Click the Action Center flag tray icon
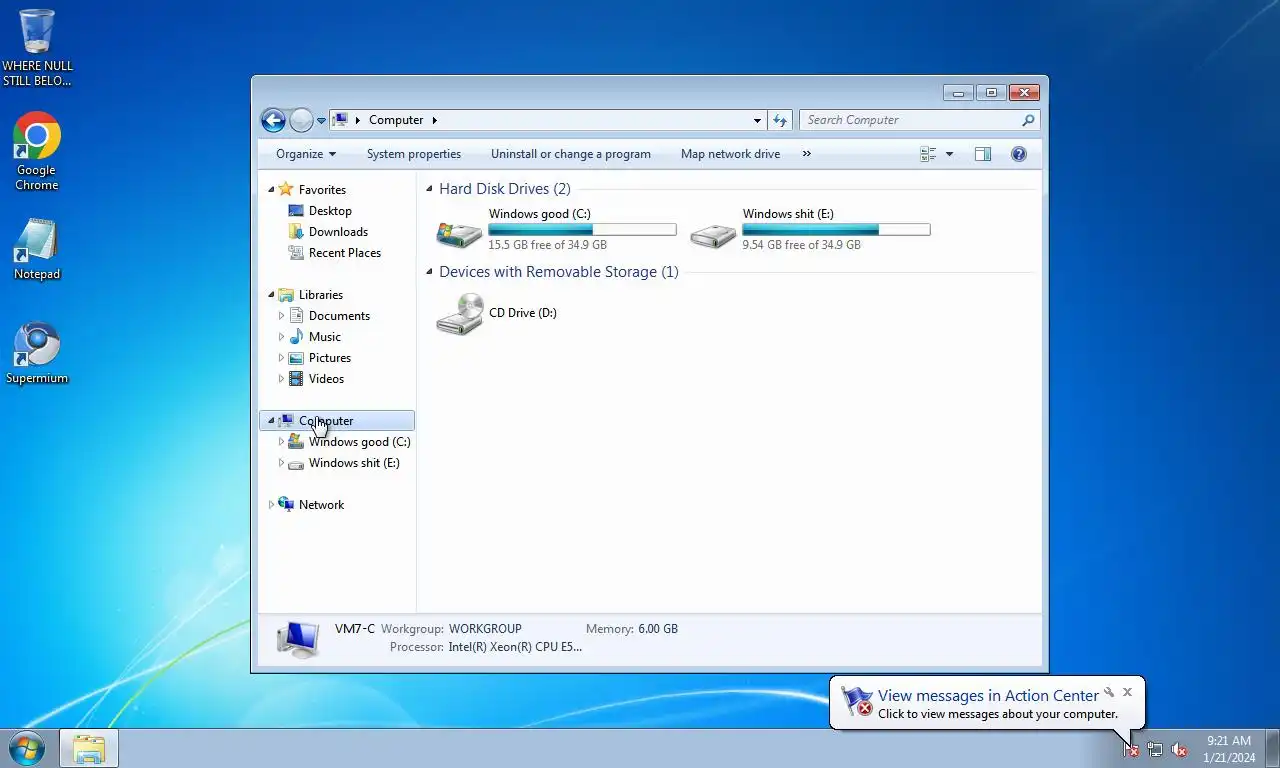The image size is (1280, 768). [x=1131, y=749]
